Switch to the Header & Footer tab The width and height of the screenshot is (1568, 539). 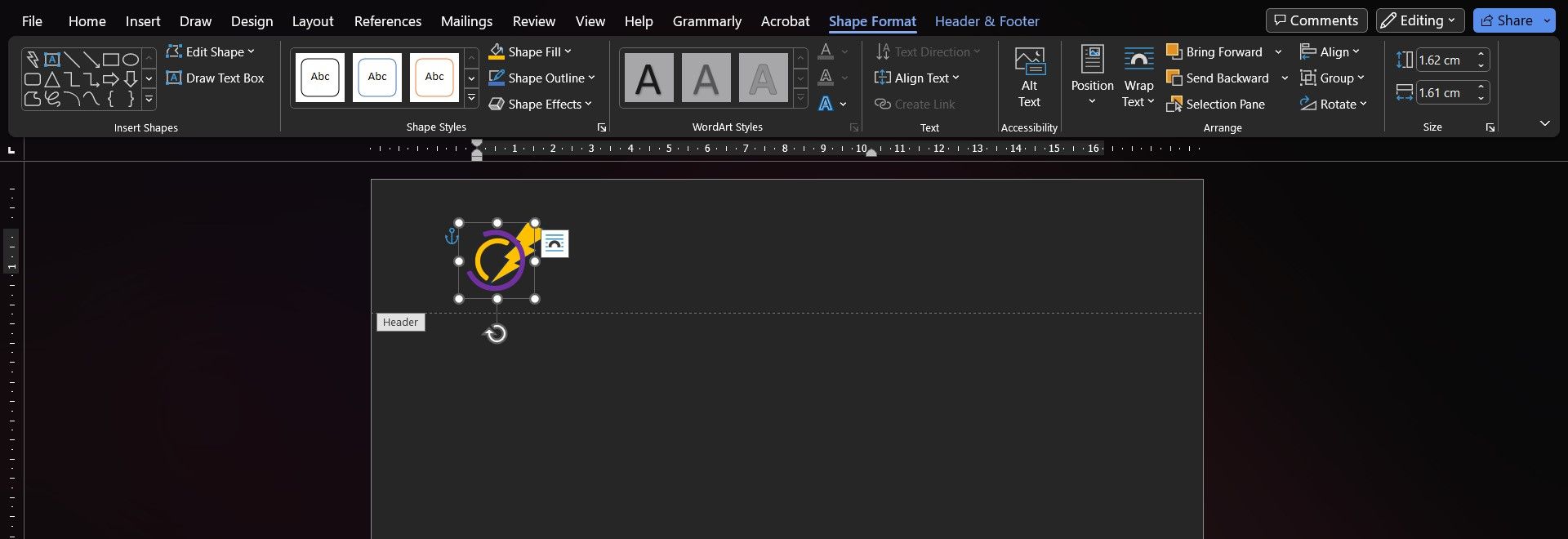tap(987, 21)
